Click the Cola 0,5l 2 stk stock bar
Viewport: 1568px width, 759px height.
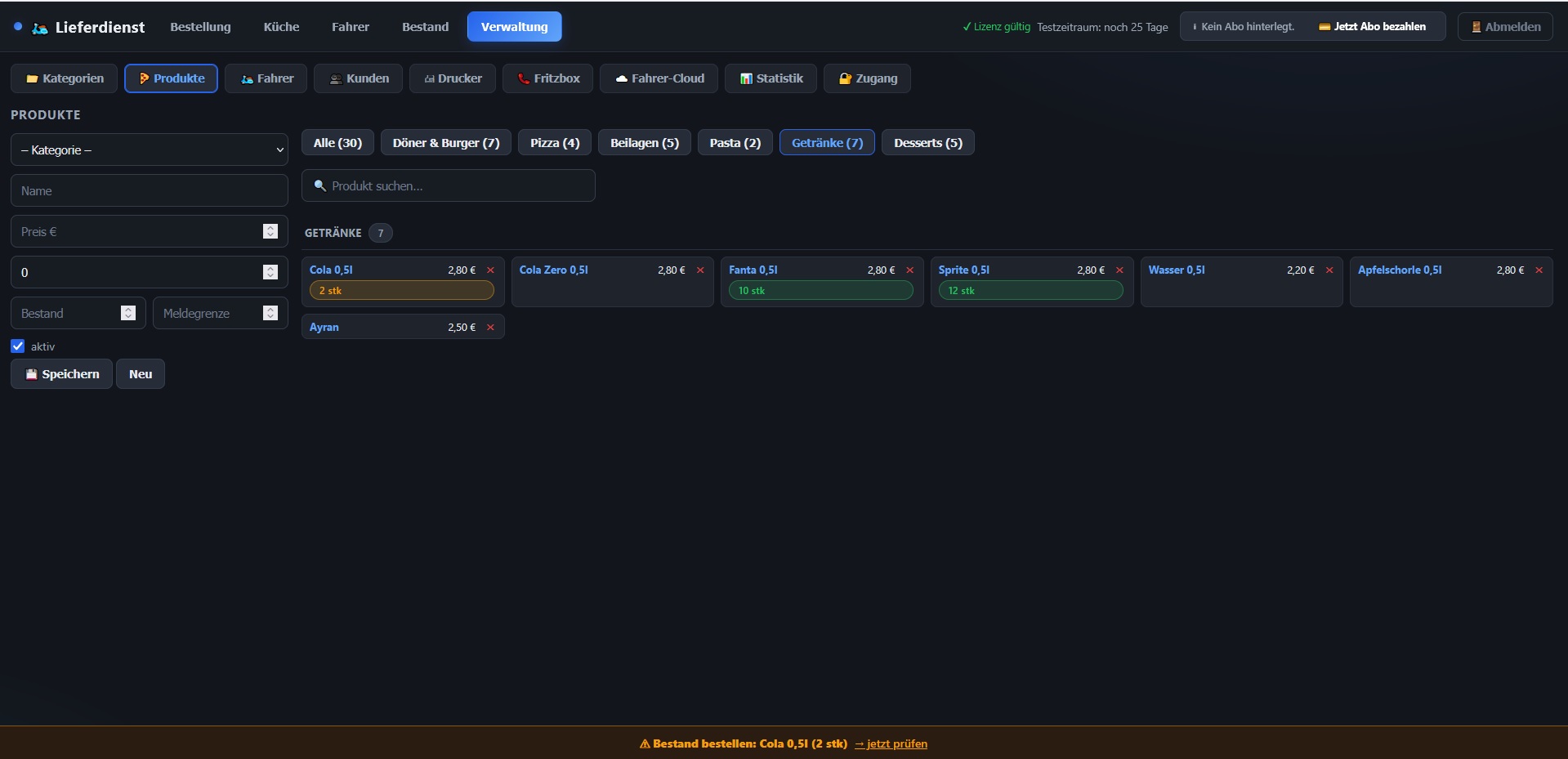pyautogui.click(x=402, y=291)
